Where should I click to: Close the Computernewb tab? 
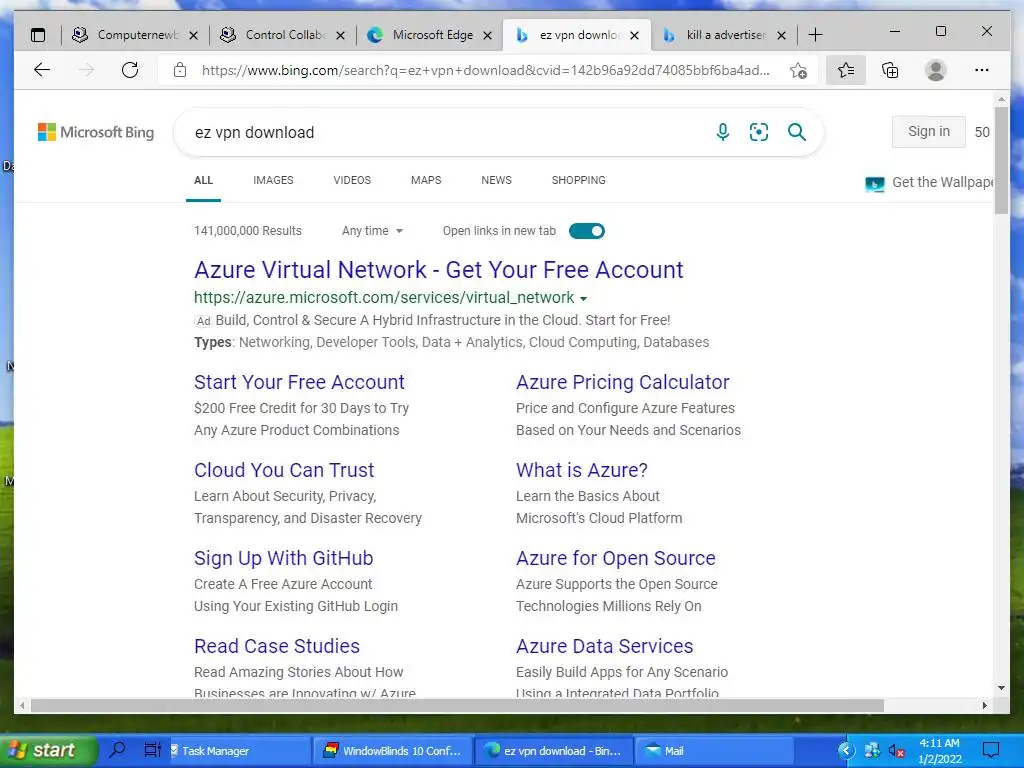pos(193,35)
